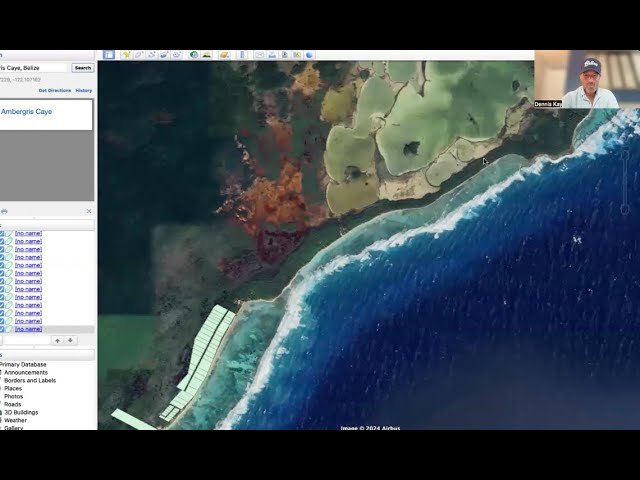Select the Add Path tool
640x480 pixels.
click(151, 55)
